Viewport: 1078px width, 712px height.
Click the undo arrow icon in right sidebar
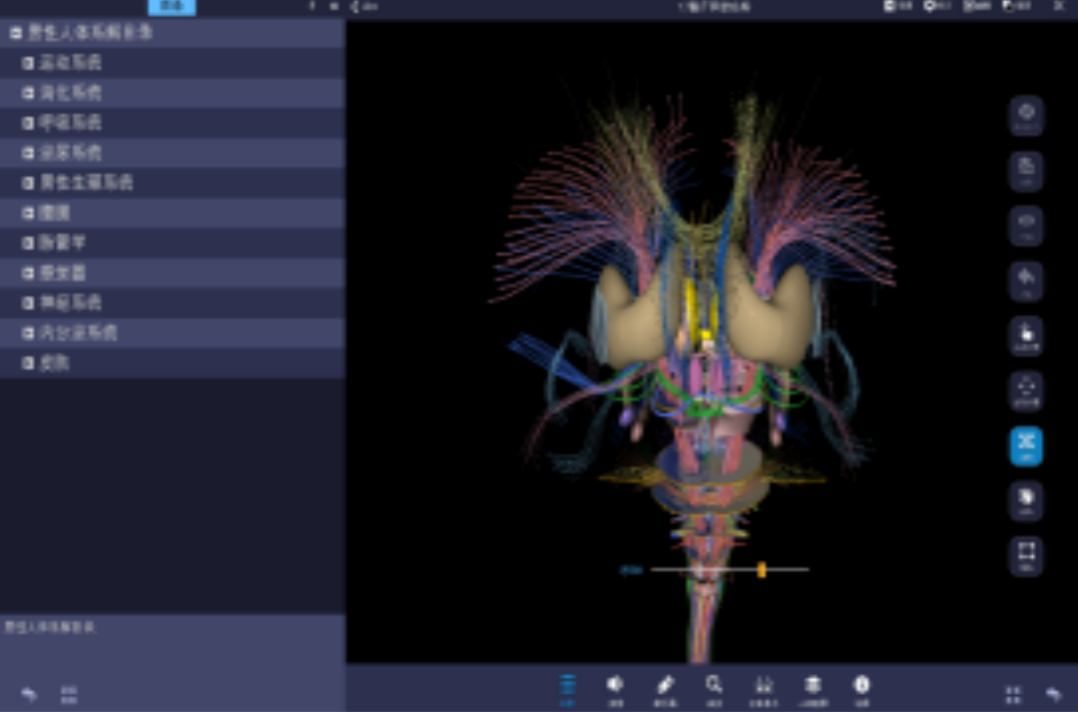tap(1026, 281)
